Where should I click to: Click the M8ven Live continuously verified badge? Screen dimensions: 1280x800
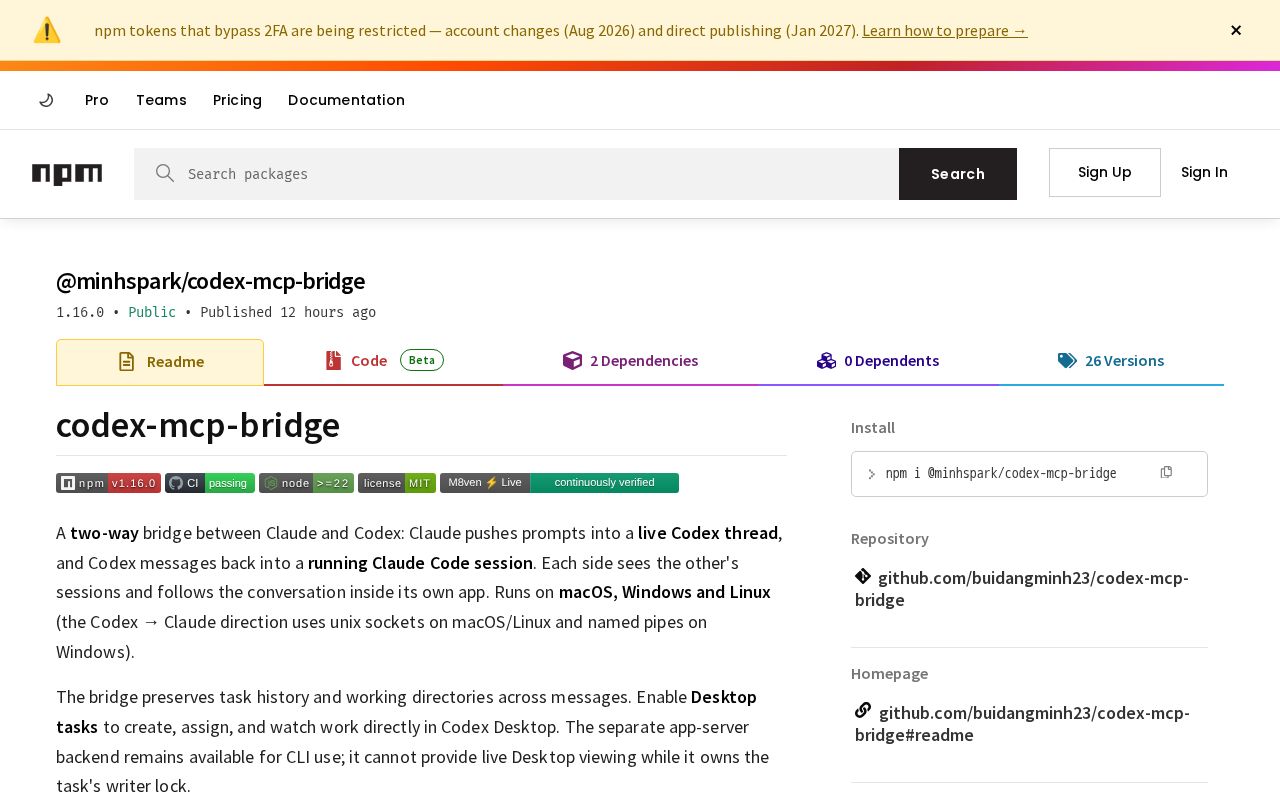(x=559, y=483)
